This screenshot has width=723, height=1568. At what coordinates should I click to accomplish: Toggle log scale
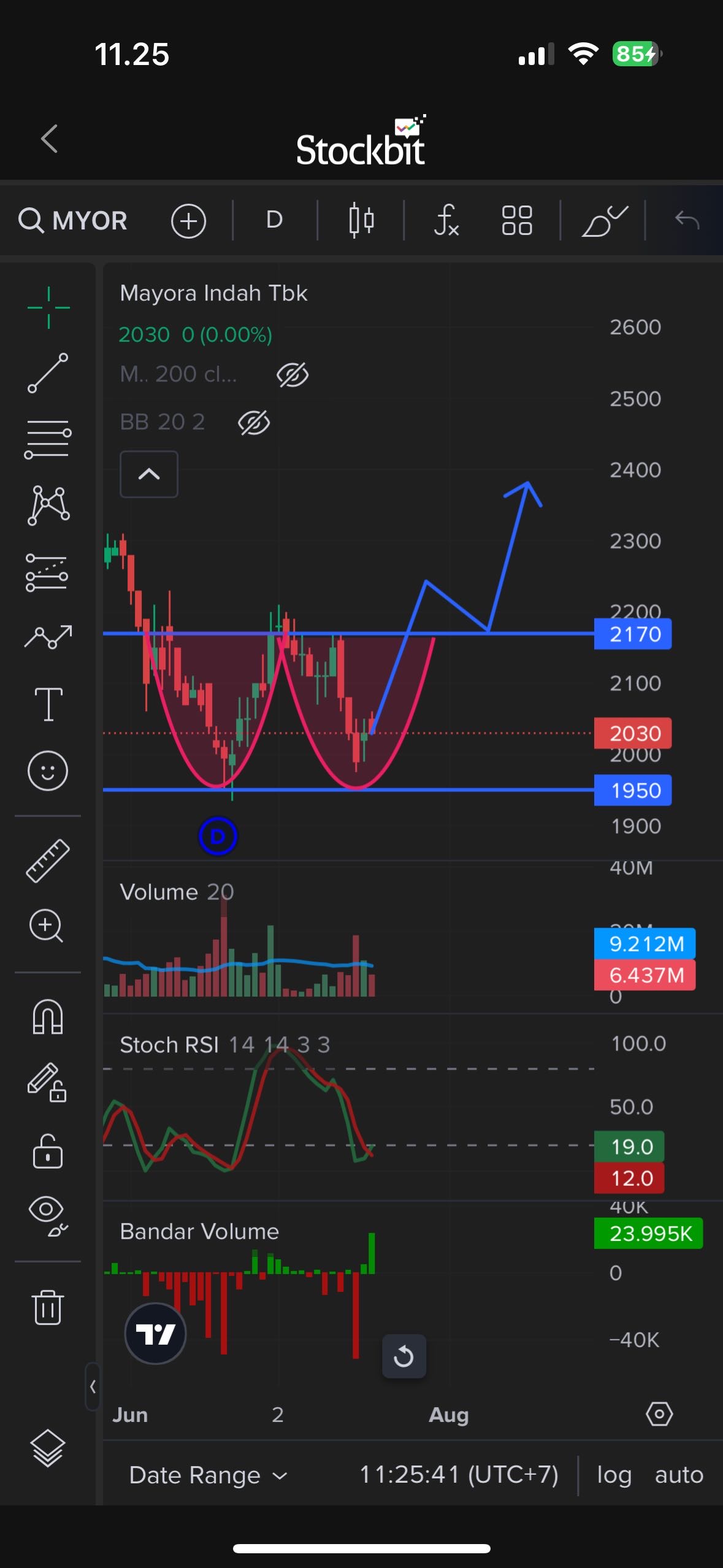(x=614, y=1475)
